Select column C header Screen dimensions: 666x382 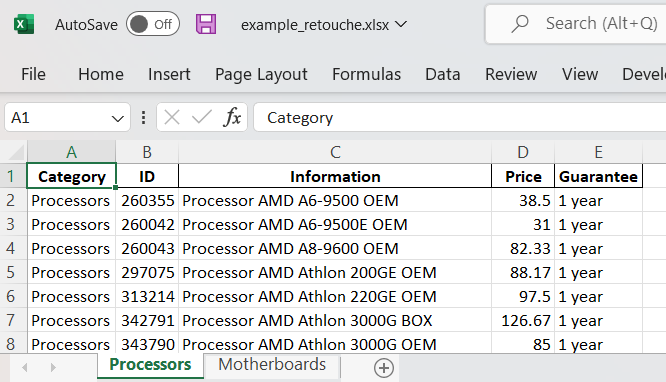[x=335, y=152]
